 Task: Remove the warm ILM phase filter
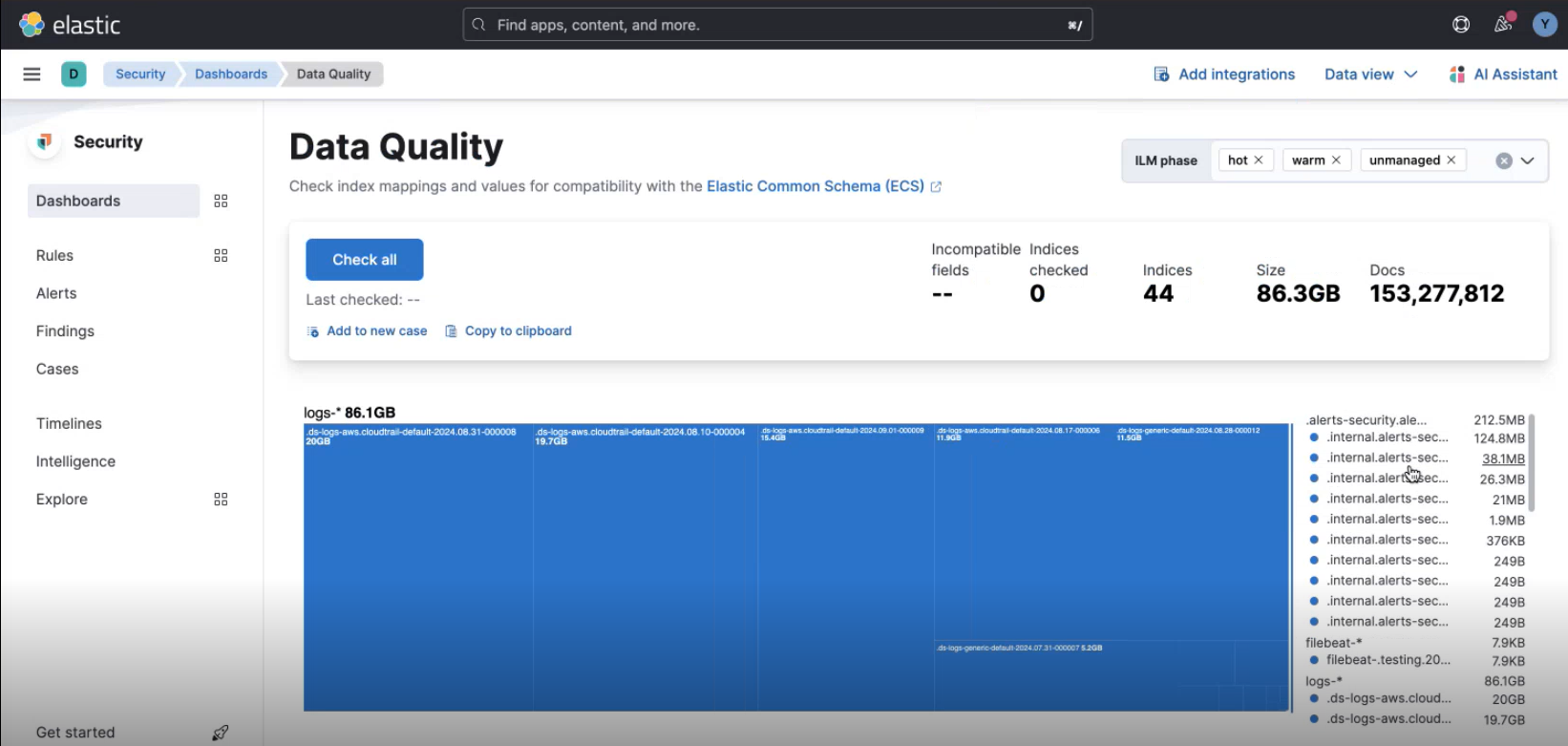click(x=1336, y=160)
